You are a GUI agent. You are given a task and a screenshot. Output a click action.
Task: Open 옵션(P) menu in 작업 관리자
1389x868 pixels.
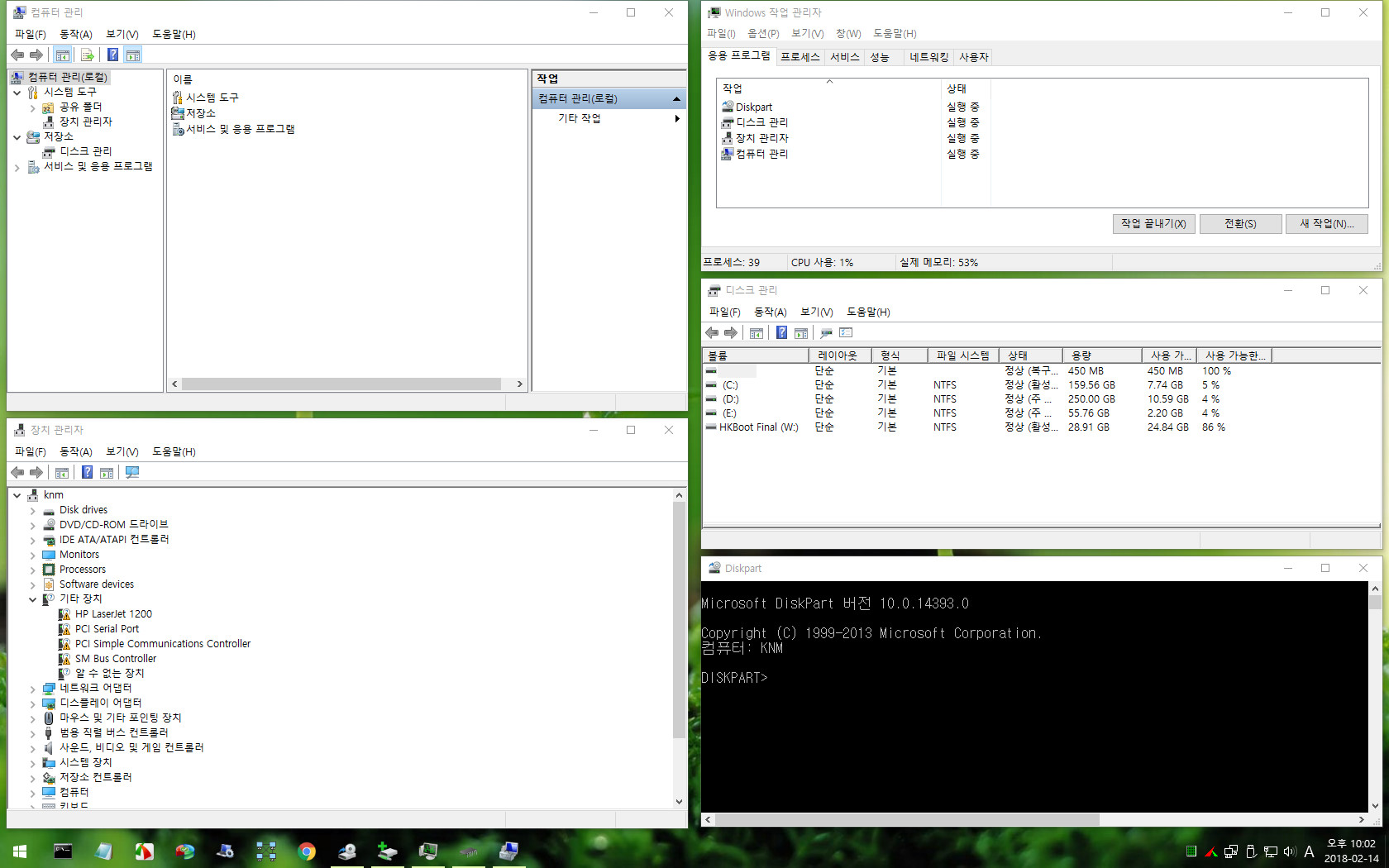point(763,33)
